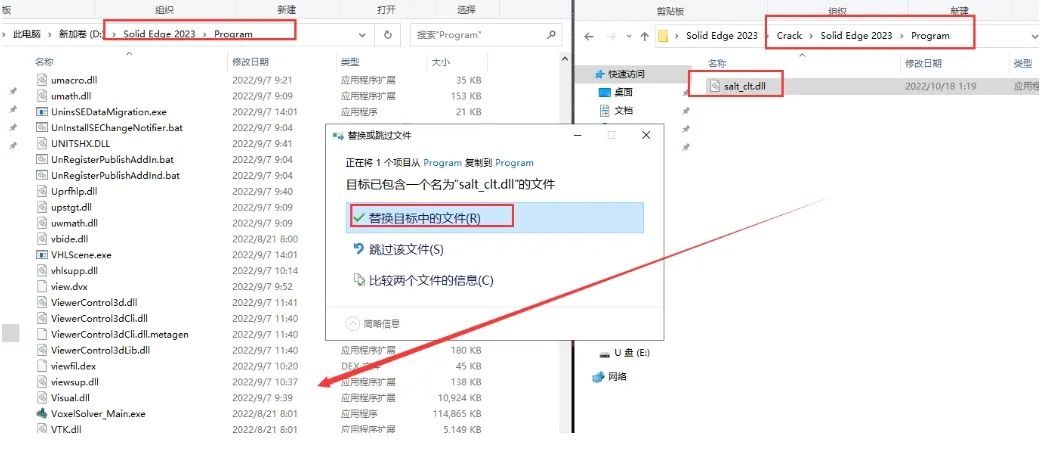1041x449 pixels.
Task: Click VoxelSolver_Main.exe application icon
Action: (x=41, y=414)
